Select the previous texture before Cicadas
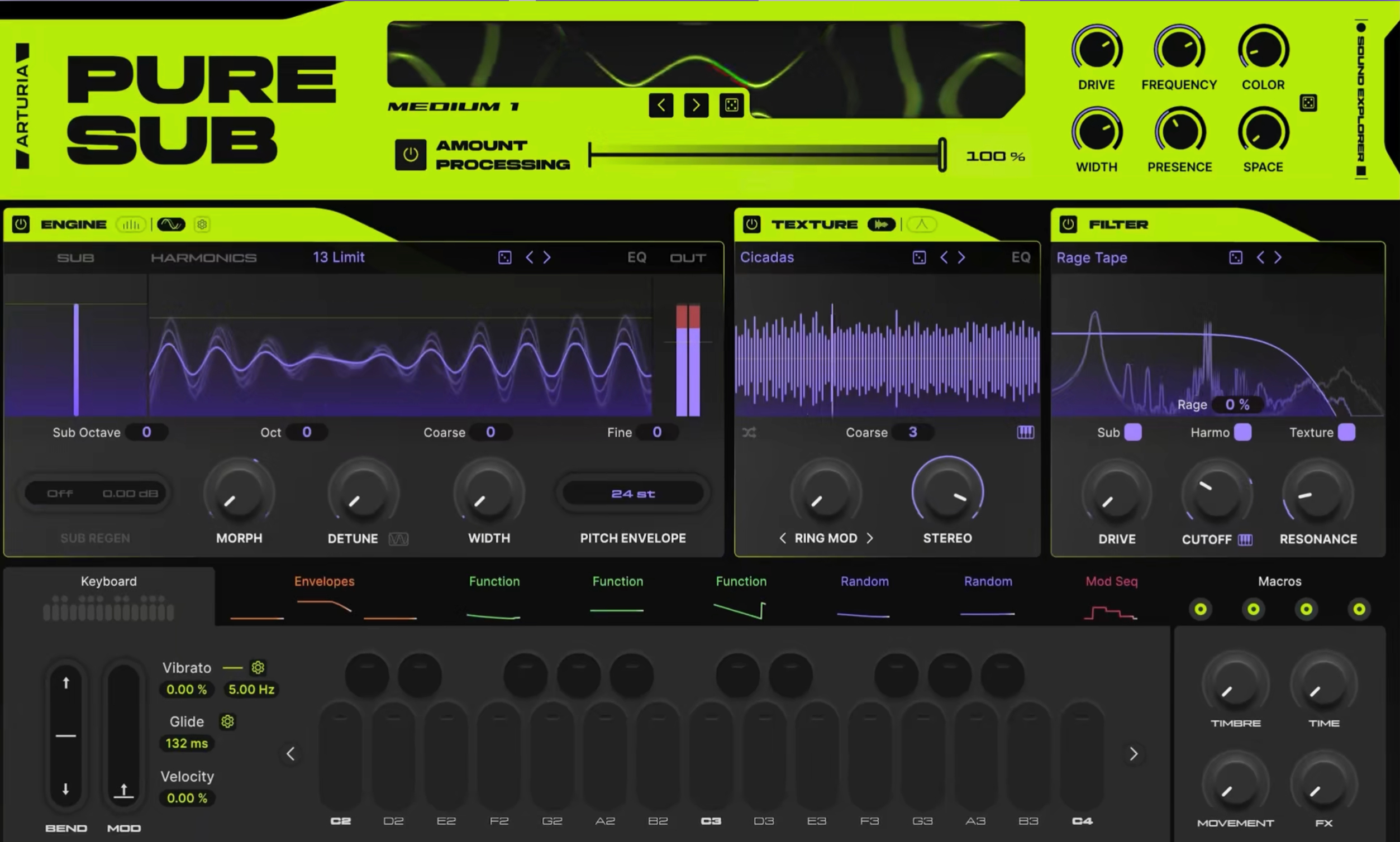Viewport: 1400px width, 842px height. [x=944, y=257]
